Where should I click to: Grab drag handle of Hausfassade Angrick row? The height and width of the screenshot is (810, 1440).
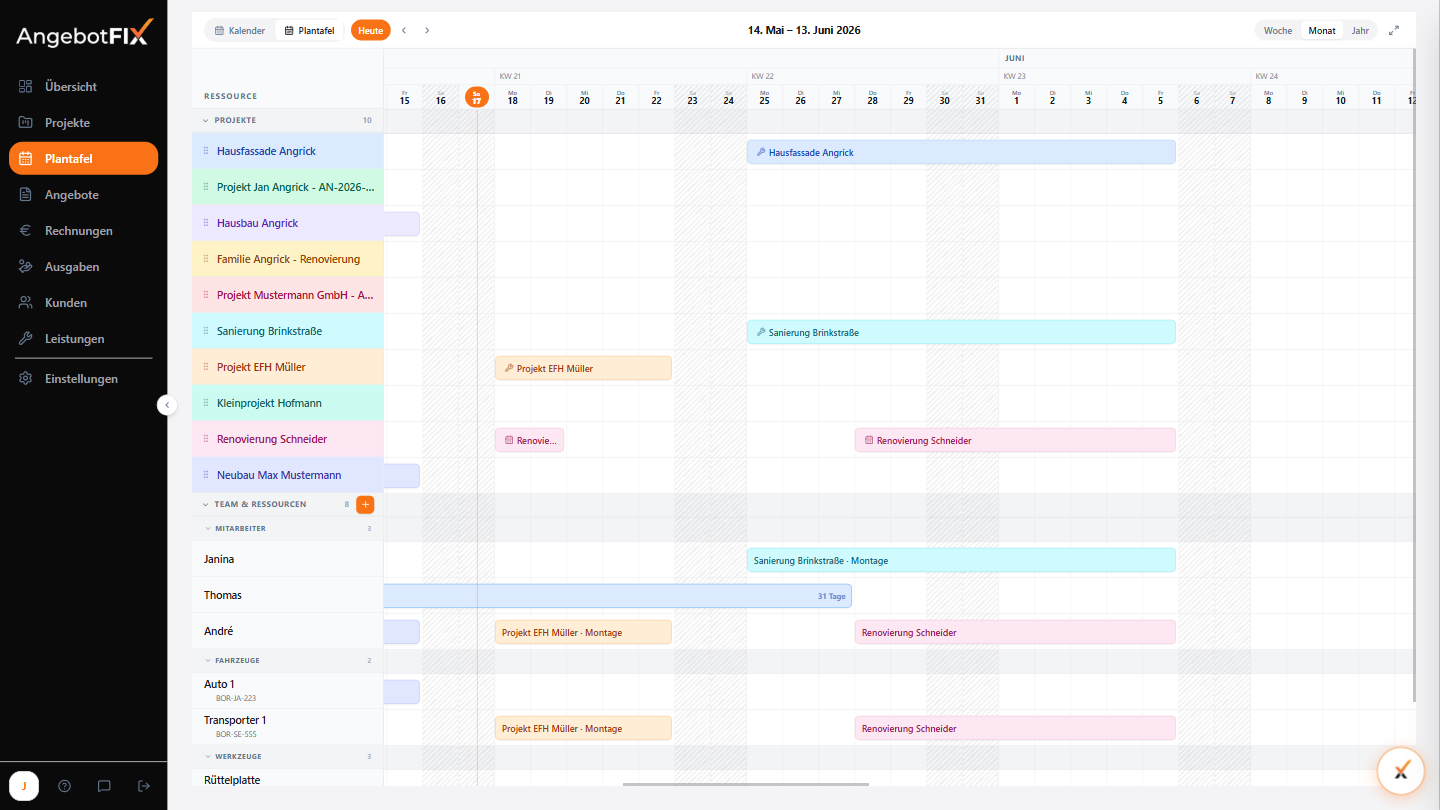(206, 151)
